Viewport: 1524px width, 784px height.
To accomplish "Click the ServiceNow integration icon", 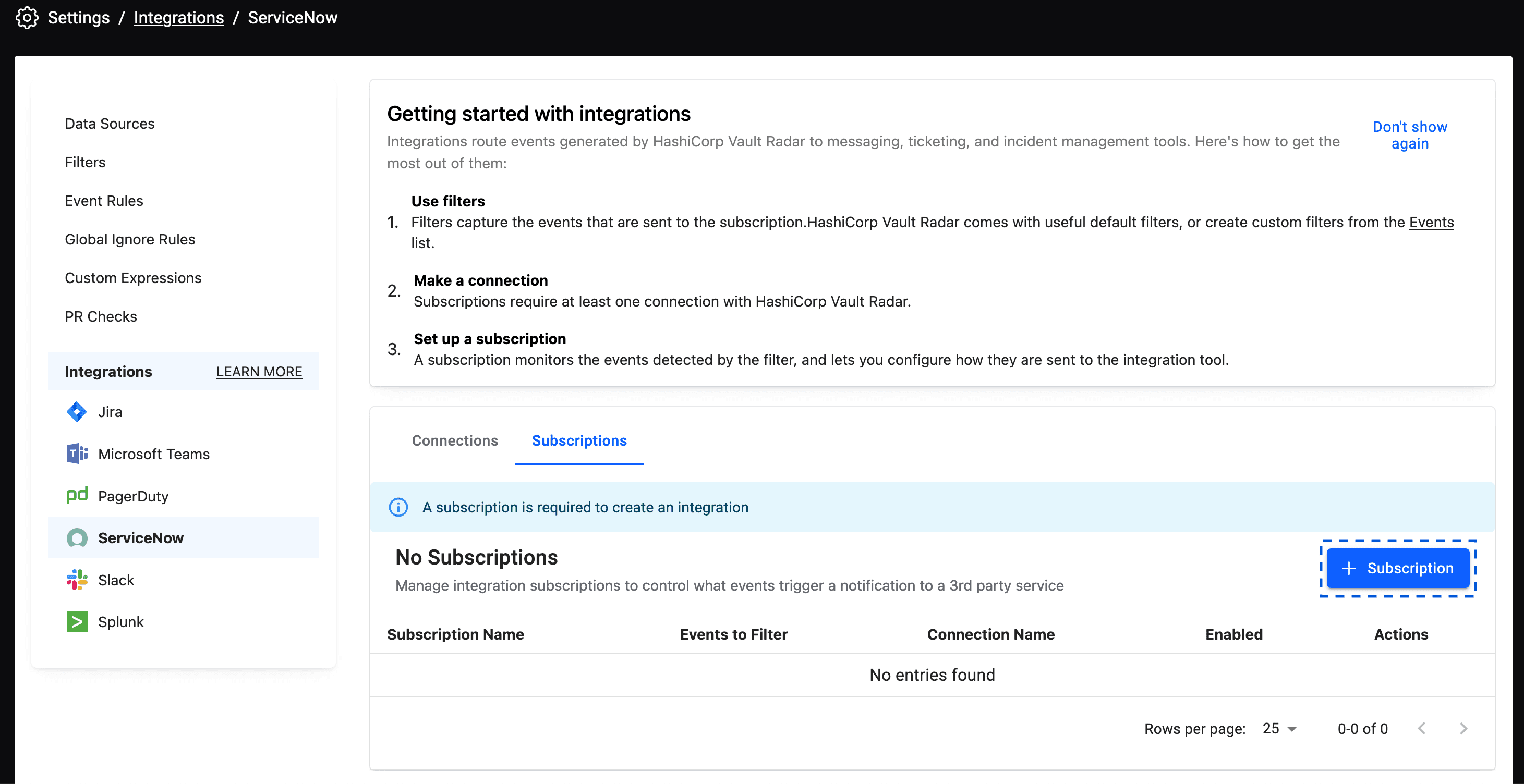I will (77, 537).
